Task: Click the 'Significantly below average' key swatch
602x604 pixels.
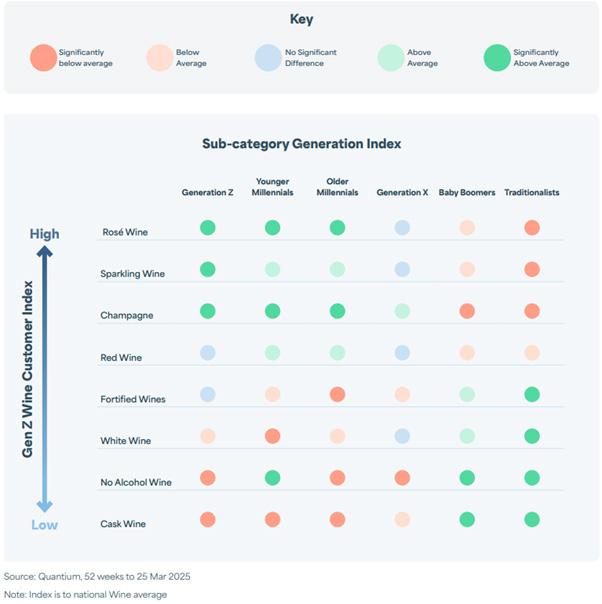Action: point(43,57)
